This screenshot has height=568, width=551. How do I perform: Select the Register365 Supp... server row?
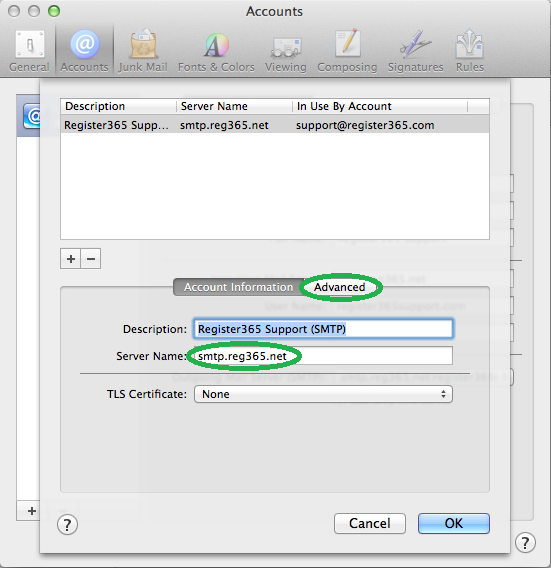(275, 125)
